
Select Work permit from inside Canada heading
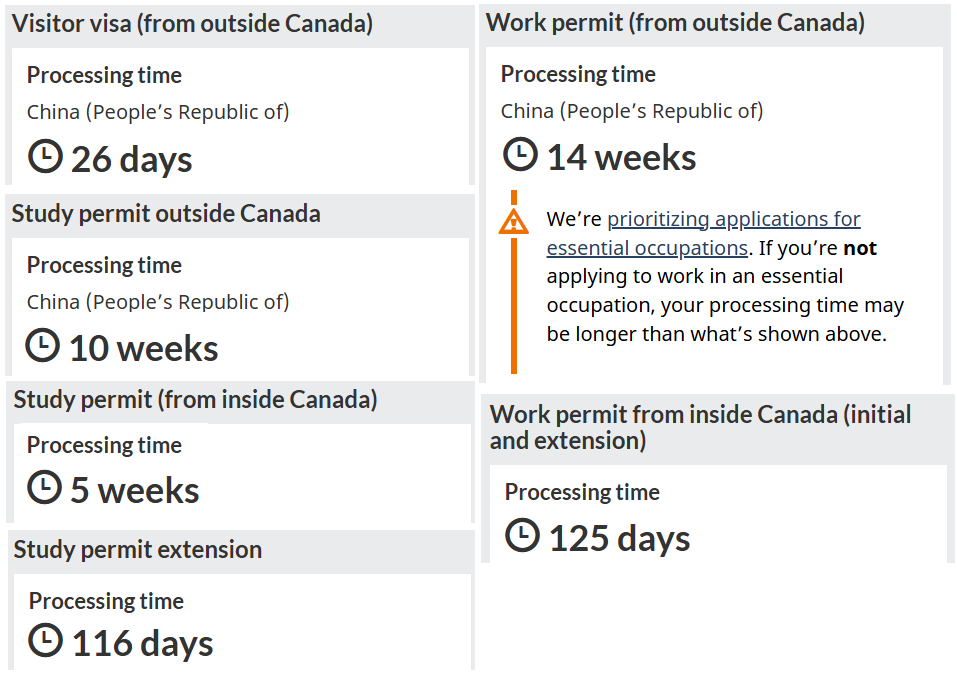click(x=700, y=427)
